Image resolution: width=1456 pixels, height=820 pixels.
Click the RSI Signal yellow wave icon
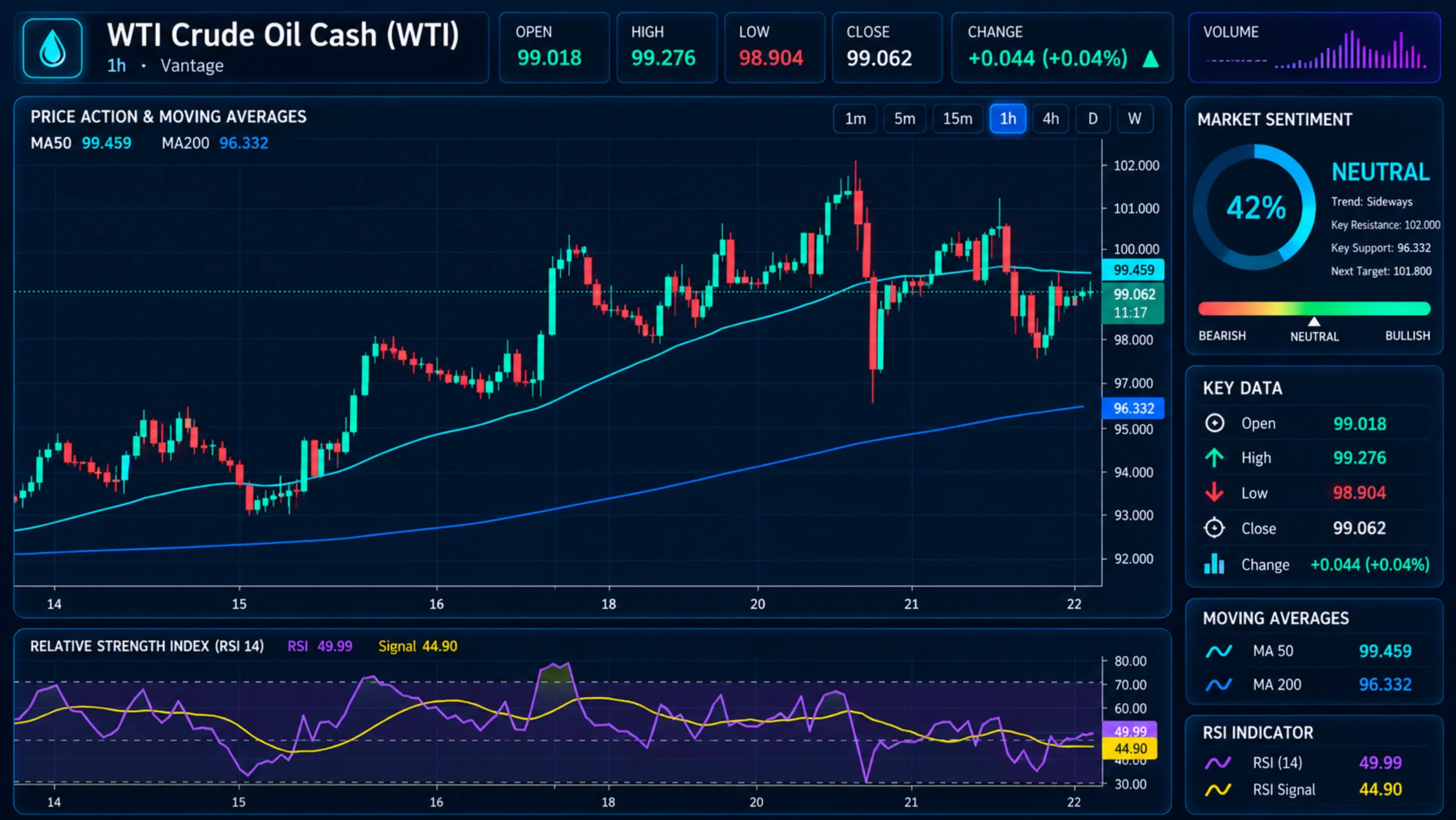1218,790
